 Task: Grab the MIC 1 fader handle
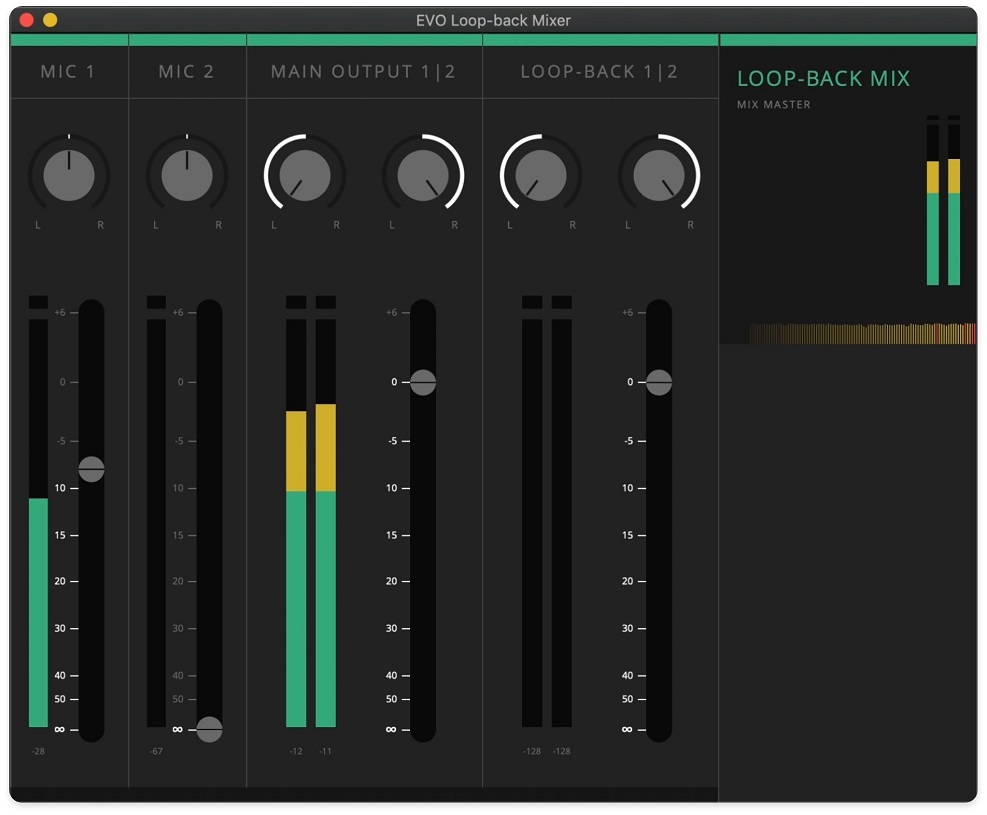coord(91,469)
